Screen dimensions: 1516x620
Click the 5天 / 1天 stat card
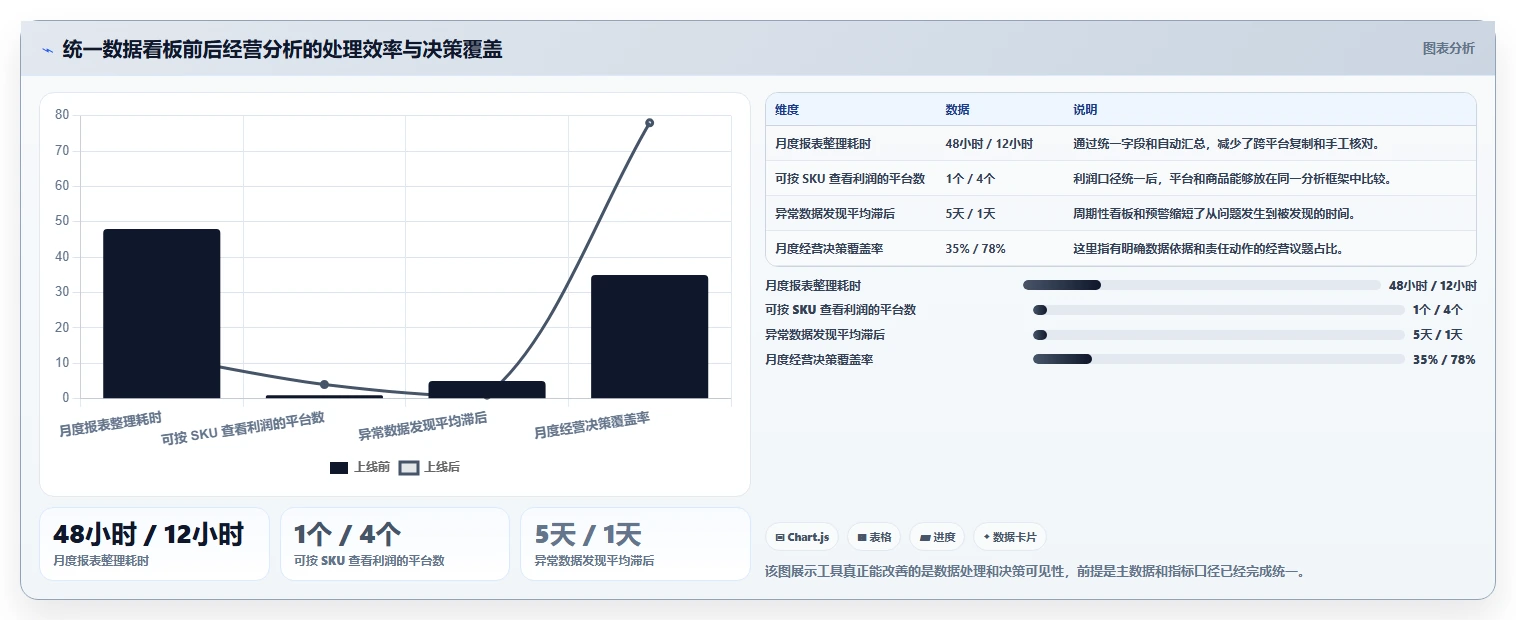635,544
